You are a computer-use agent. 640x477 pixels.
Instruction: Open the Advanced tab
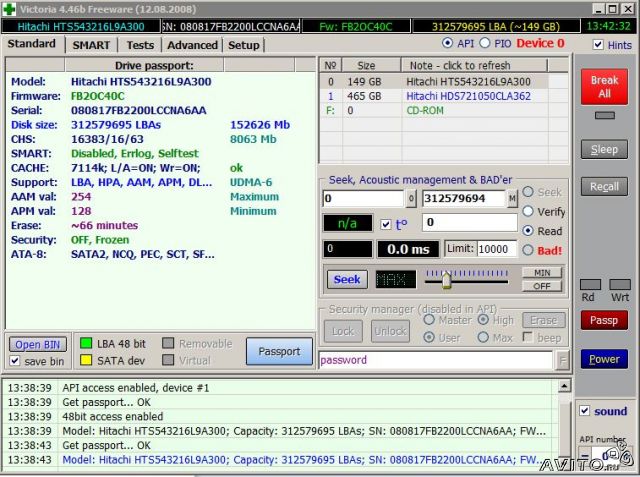point(192,45)
